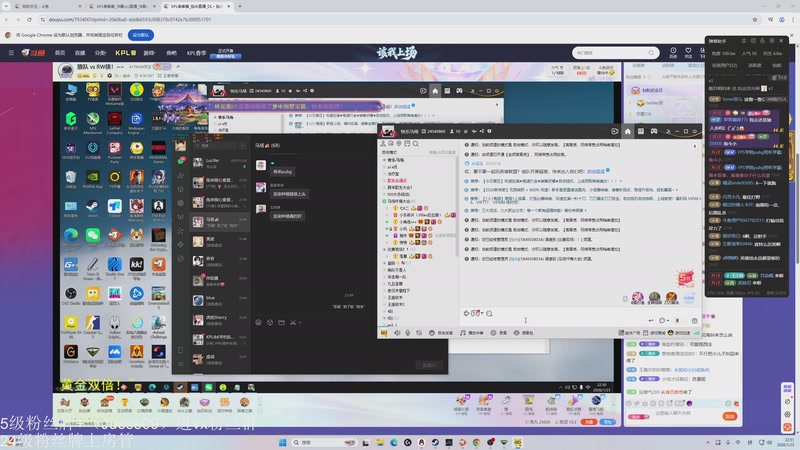Open the 关注 heart icon in Douyu header
This screenshot has height=450, width=800.
(x=688, y=52)
